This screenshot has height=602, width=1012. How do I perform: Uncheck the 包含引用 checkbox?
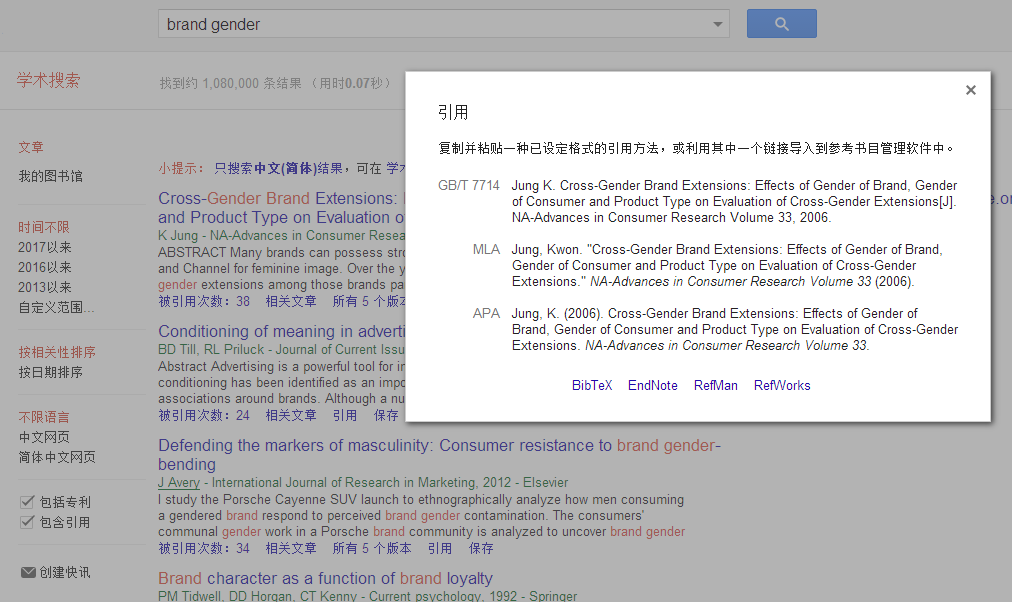26,521
